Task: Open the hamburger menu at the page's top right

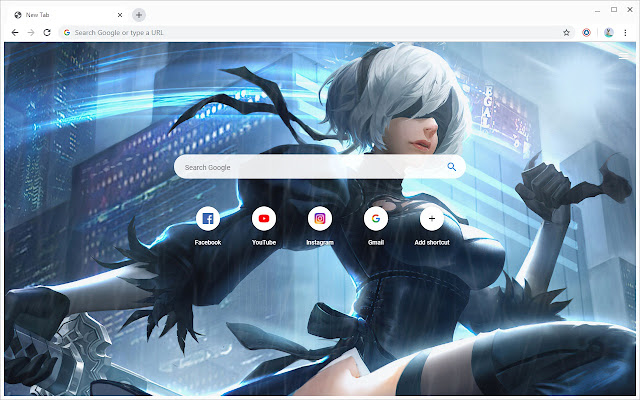Action: point(623,56)
